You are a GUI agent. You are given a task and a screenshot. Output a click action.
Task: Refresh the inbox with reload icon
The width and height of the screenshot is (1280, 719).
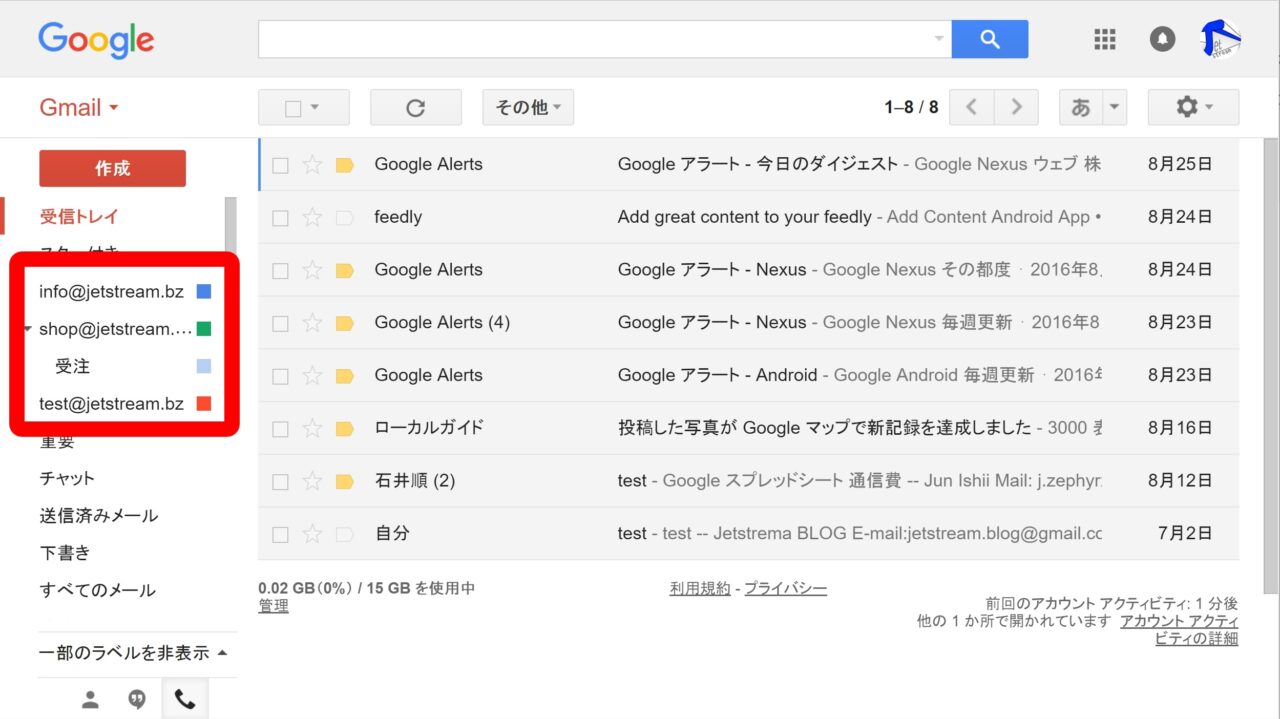[x=415, y=108]
